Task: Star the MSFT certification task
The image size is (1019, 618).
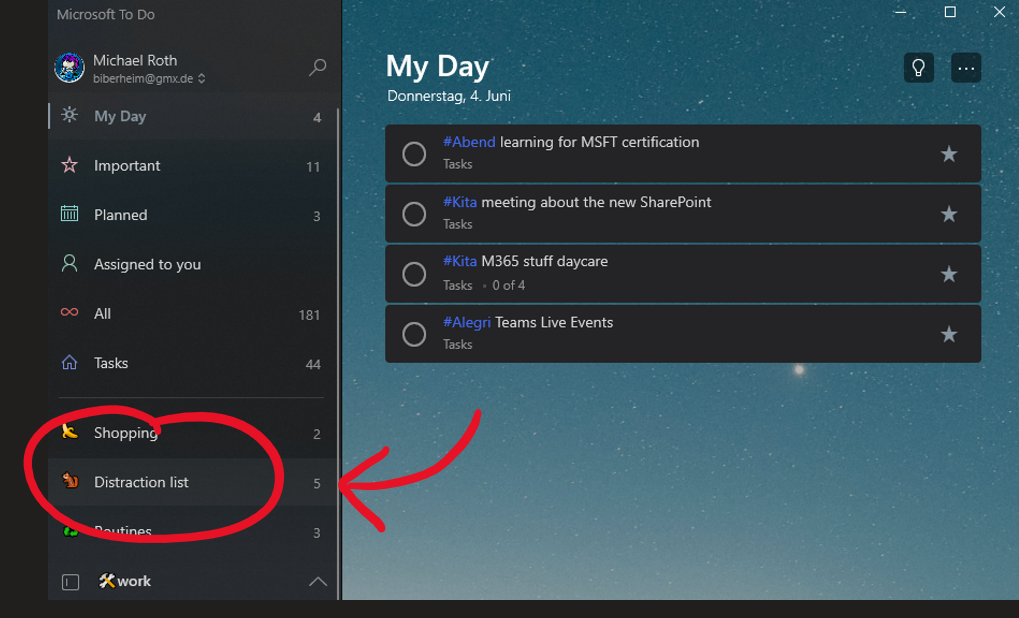Action: pos(949,154)
